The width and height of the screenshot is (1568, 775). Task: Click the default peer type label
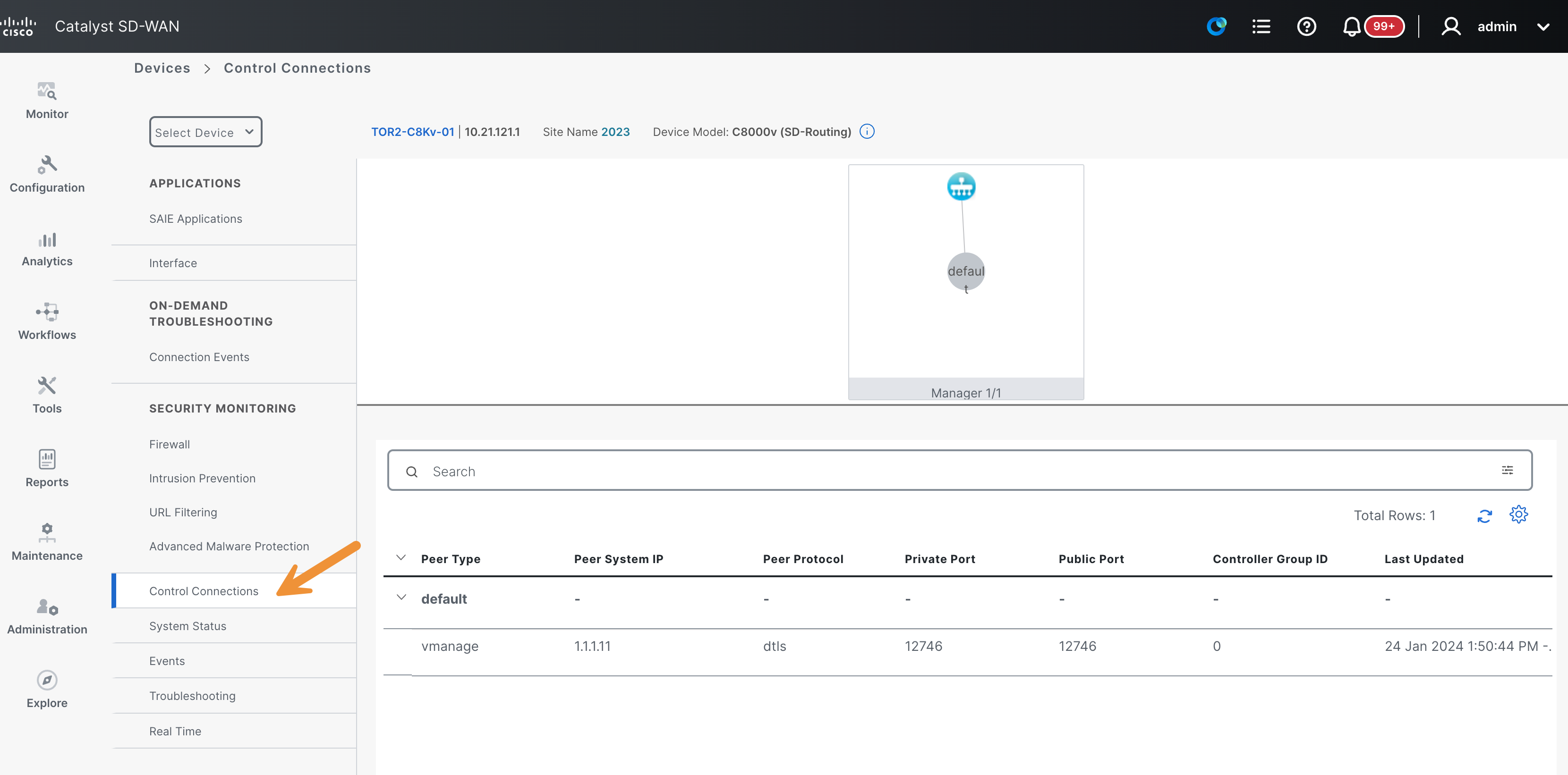[x=444, y=599]
